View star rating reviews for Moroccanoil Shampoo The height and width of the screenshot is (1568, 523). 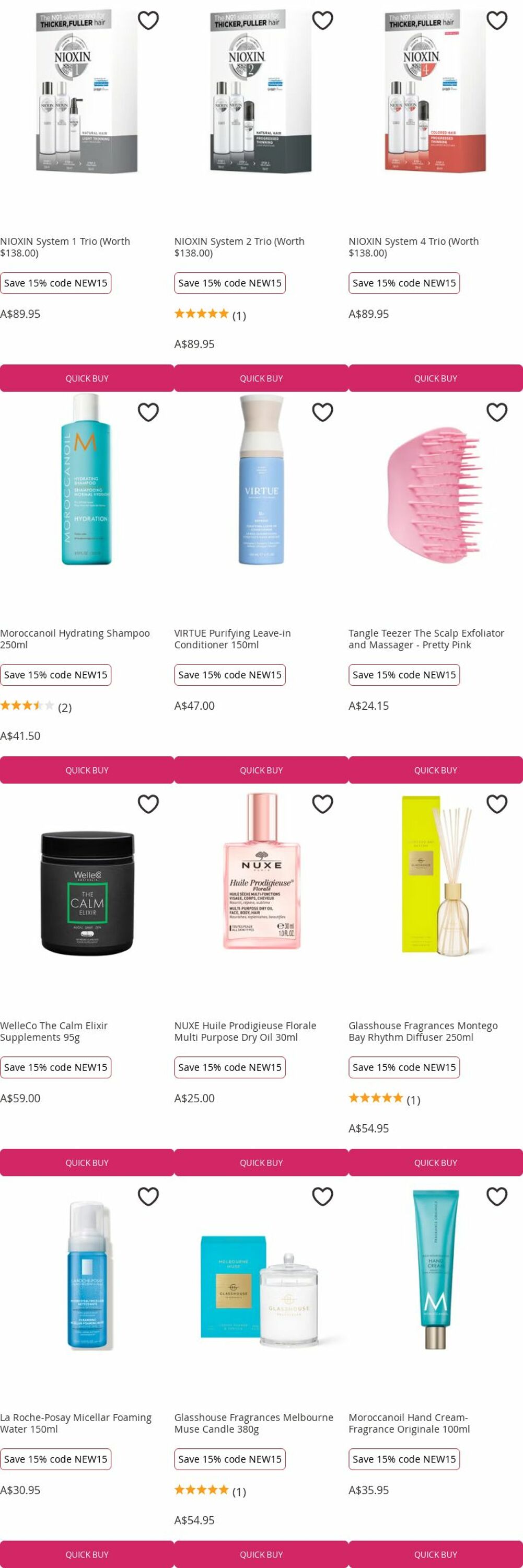coord(36,707)
